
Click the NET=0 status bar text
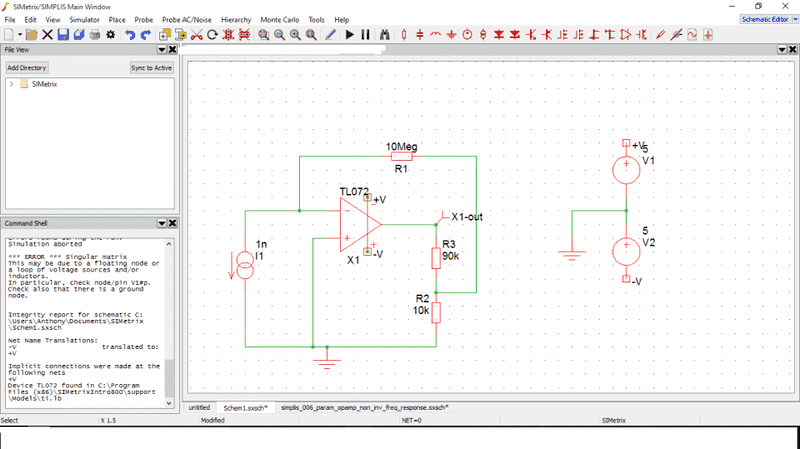[412, 420]
